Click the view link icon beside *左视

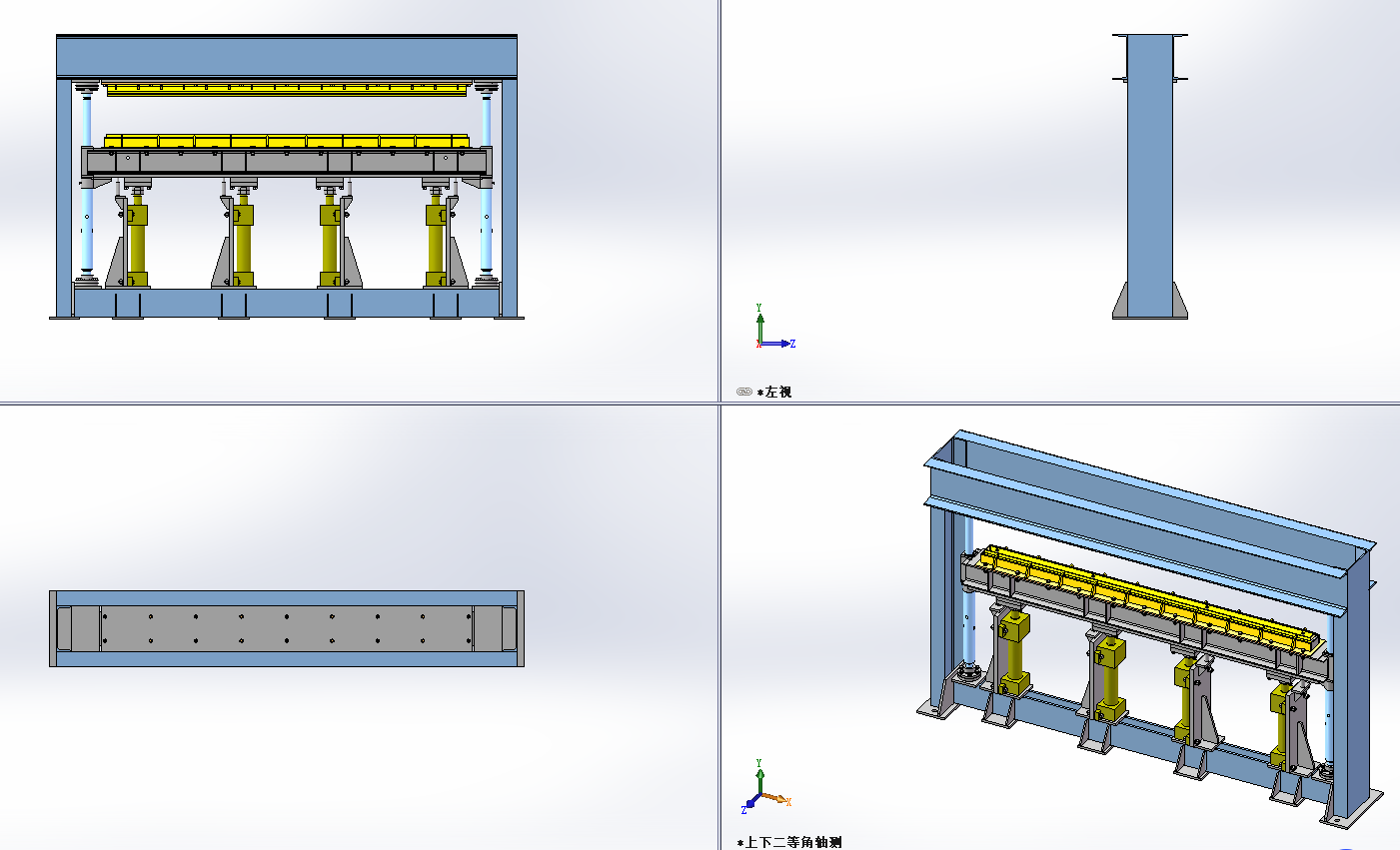pyautogui.click(x=743, y=392)
